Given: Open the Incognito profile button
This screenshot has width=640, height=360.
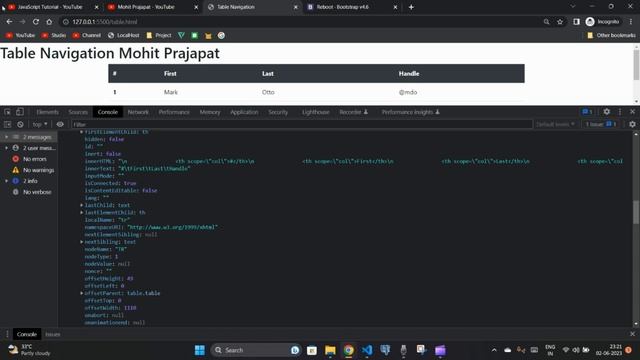Looking at the screenshot, I should [x=602, y=22].
